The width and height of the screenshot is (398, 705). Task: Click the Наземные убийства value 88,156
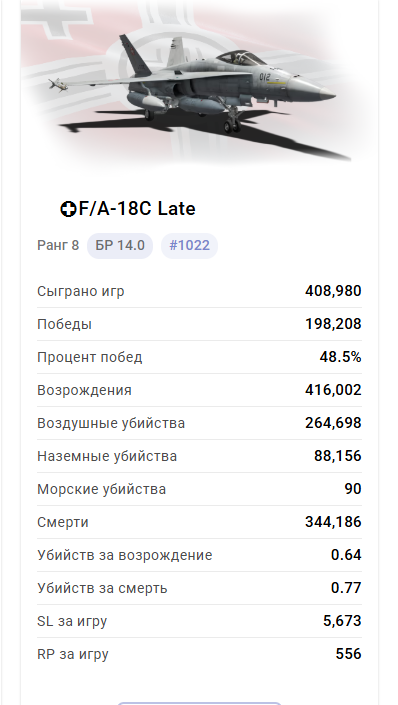pos(338,456)
